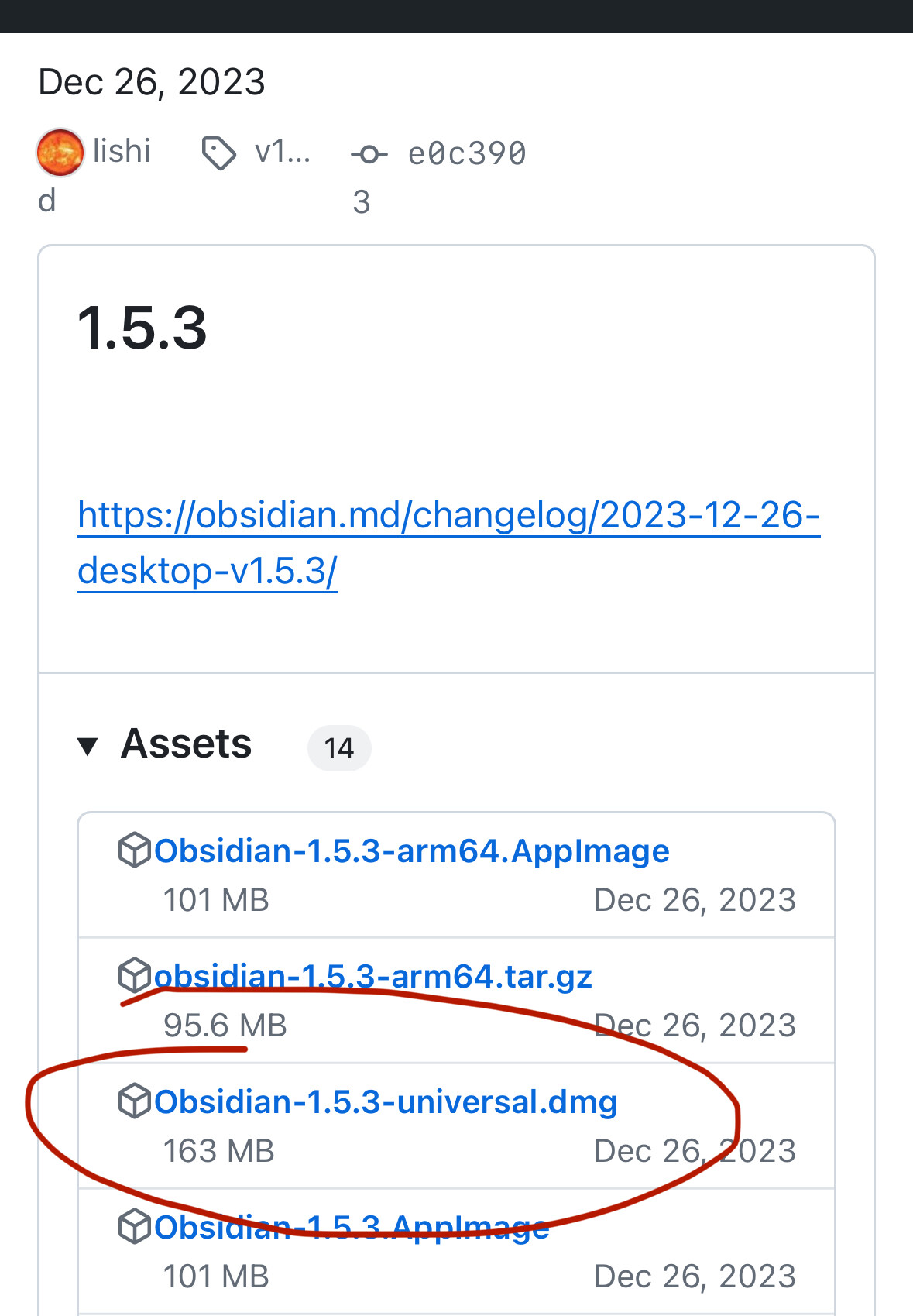Image resolution: width=913 pixels, height=1316 pixels.
Task: Click the Dec 26, 2023 release date header
Action: tap(152, 82)
